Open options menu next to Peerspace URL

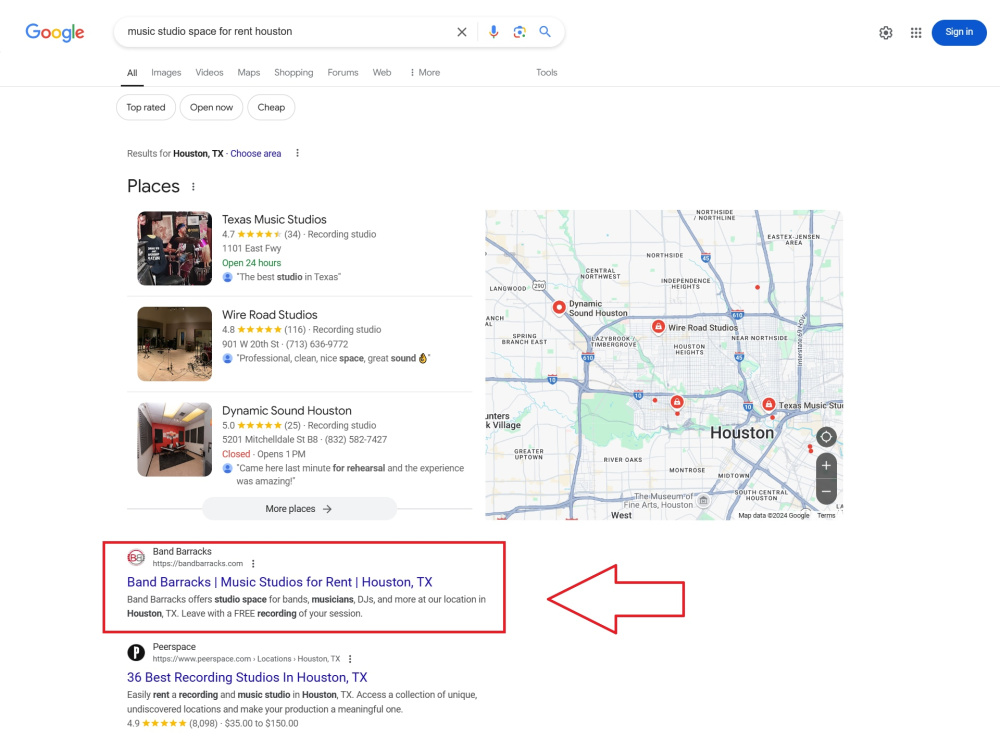pos(350,659)
